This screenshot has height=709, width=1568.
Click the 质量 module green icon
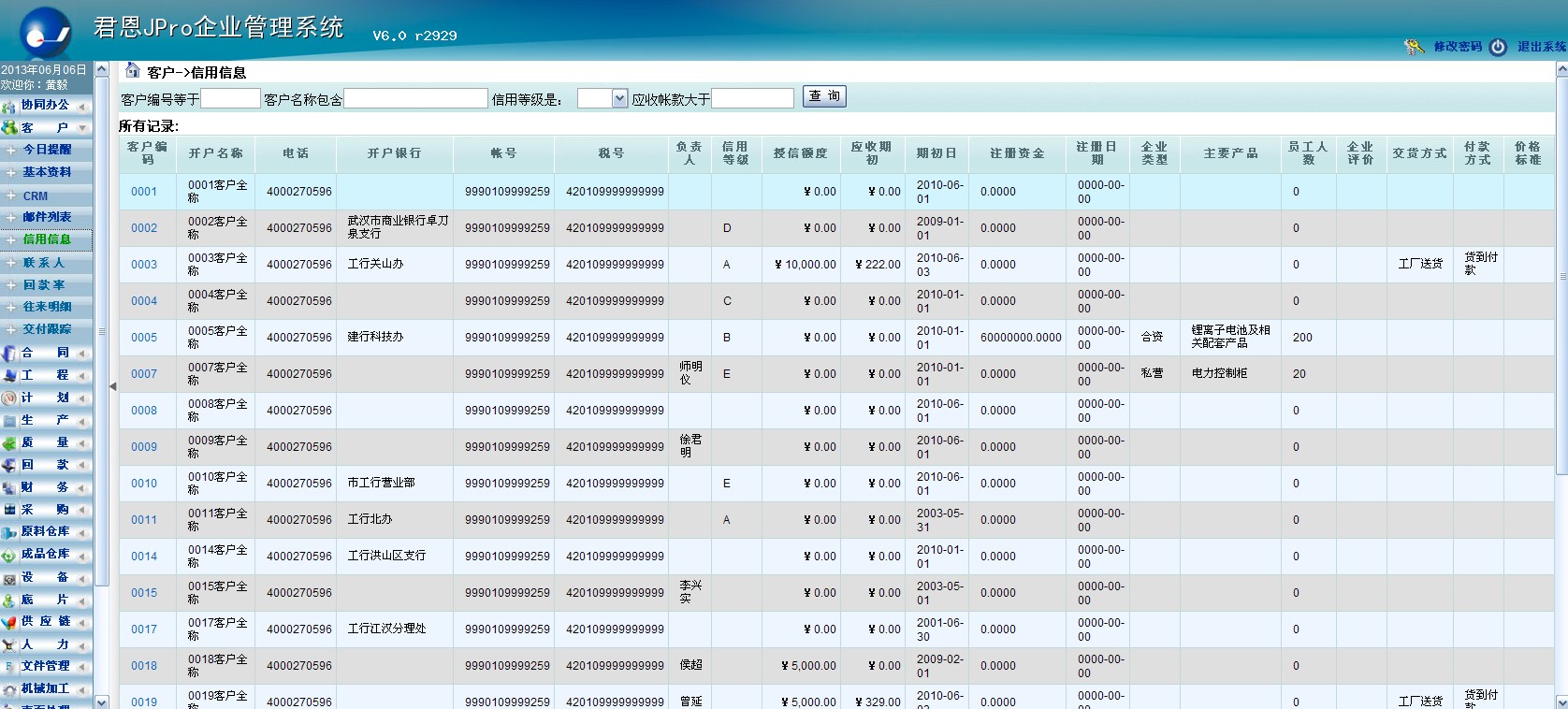(8, 442)
